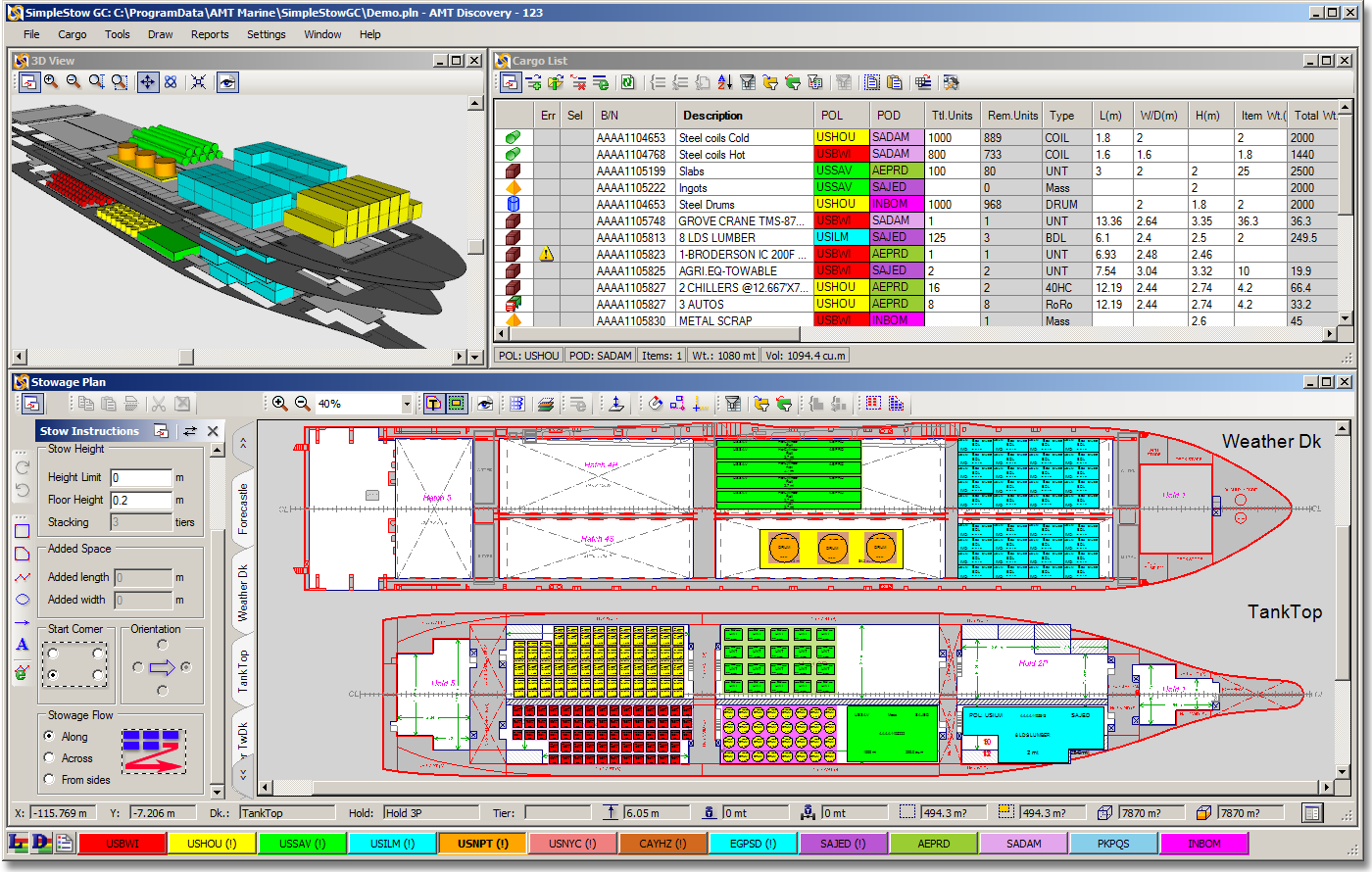The height and width of the screenshot is (872, 1372).
Task: Open the File menu
Action: [x=31, y=34]
